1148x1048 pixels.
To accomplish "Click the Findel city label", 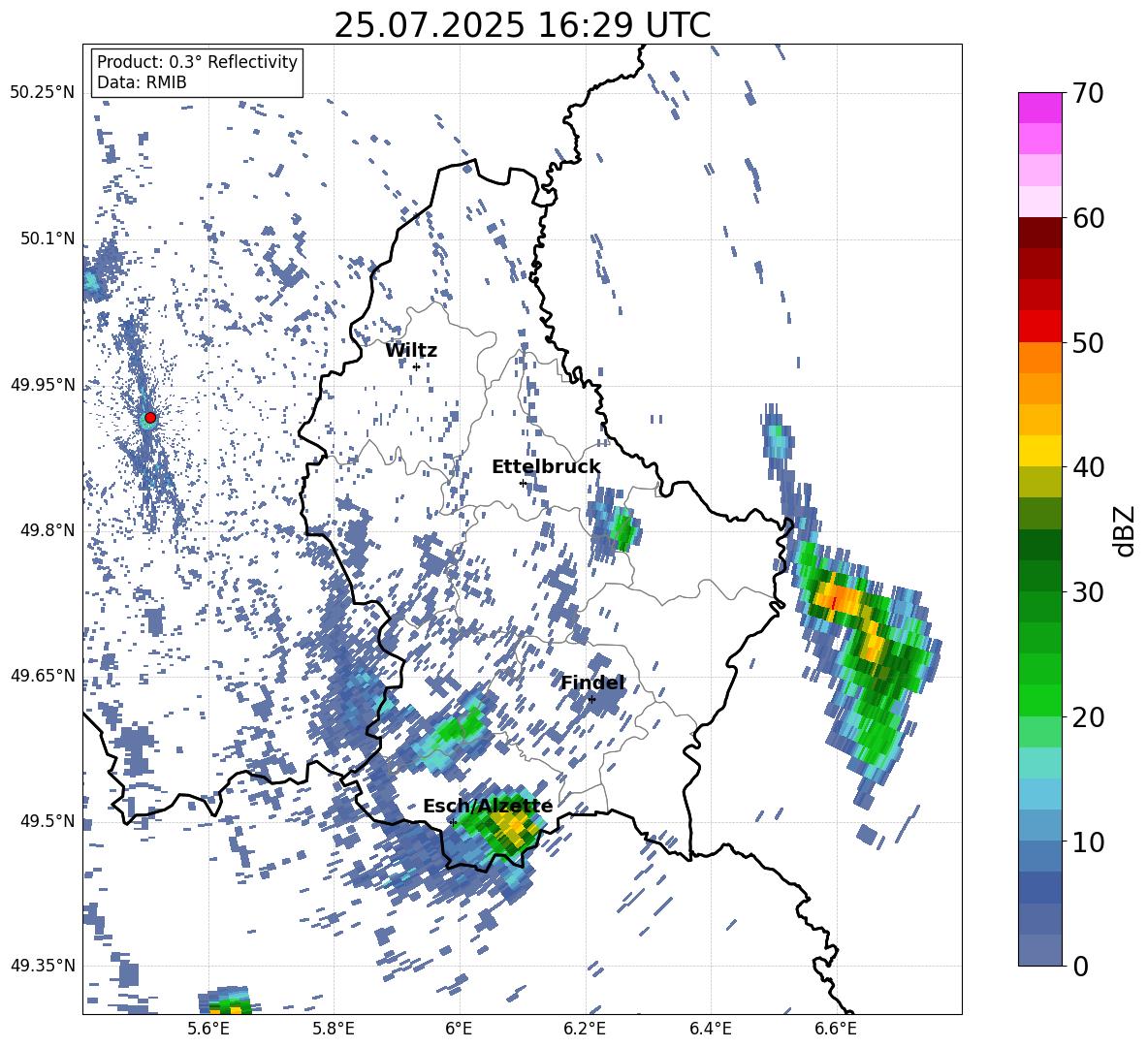I will pos(592,683).
